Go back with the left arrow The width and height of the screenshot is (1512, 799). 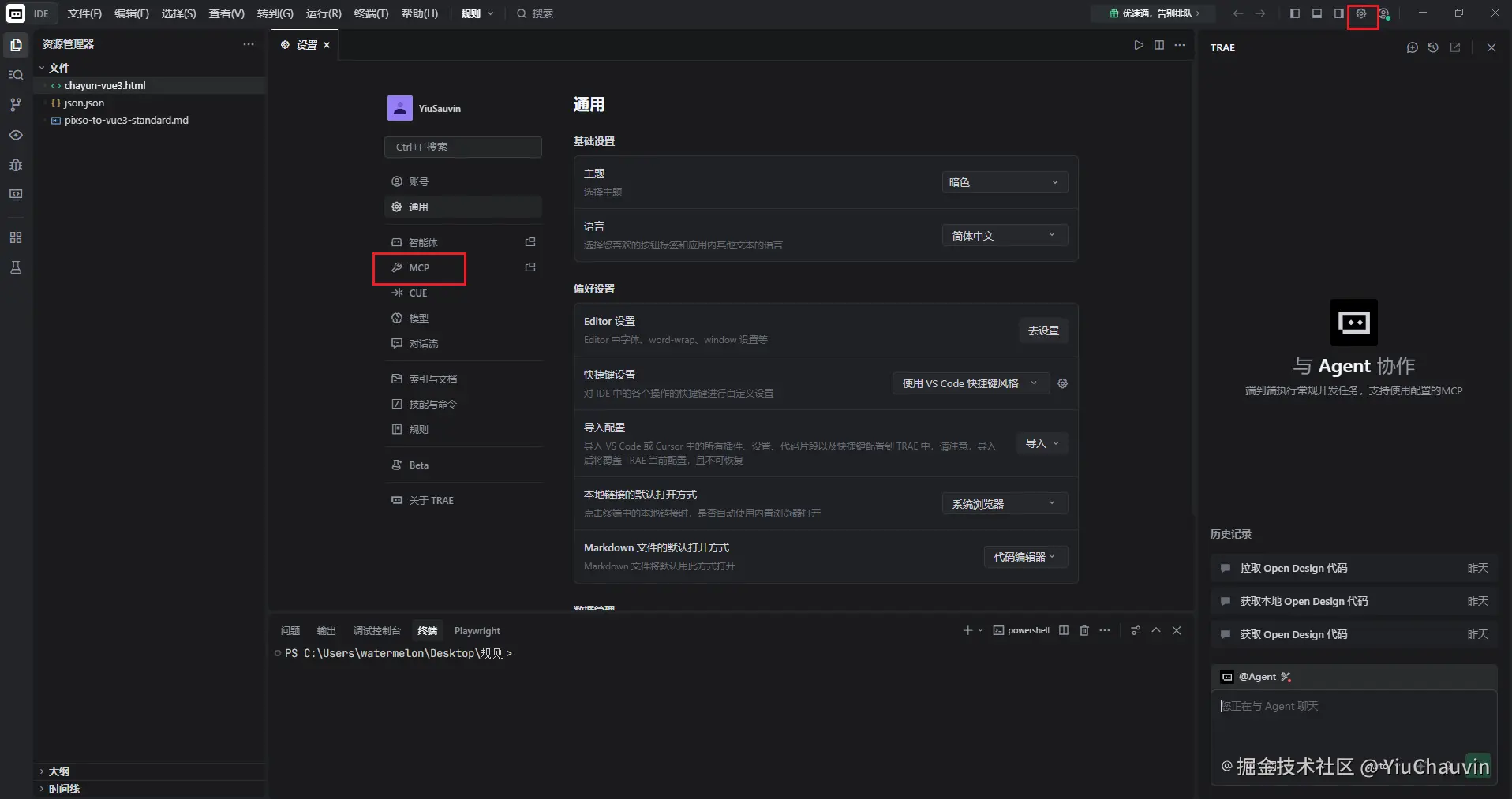pos(1238,13)
